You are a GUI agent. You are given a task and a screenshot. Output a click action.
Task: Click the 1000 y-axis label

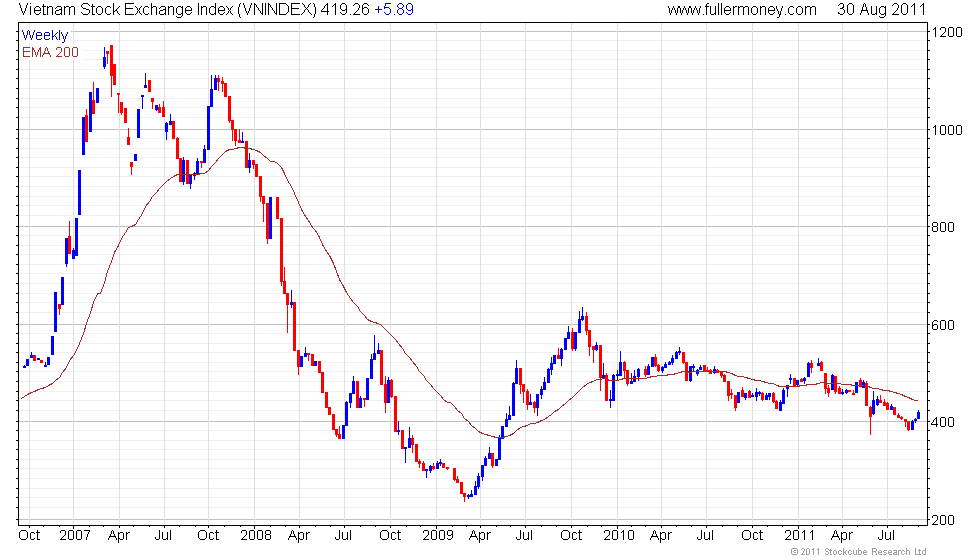947,130
